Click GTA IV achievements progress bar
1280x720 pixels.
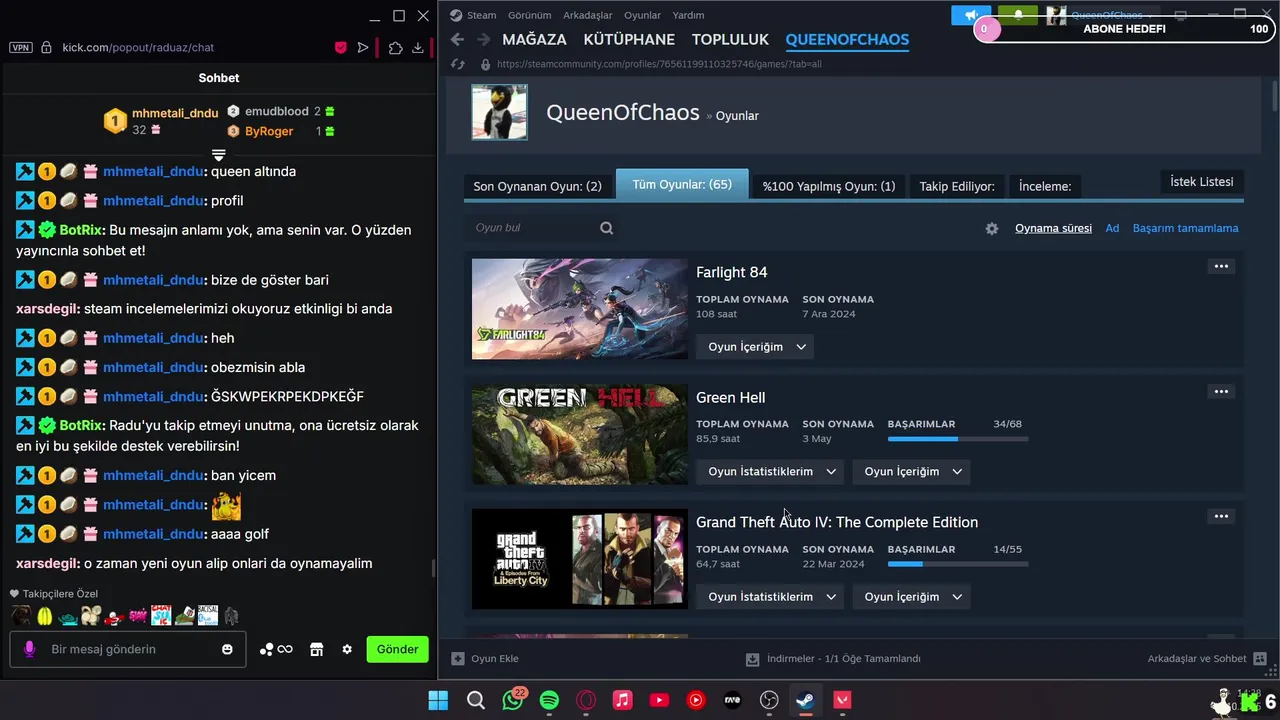pos(958,564)
